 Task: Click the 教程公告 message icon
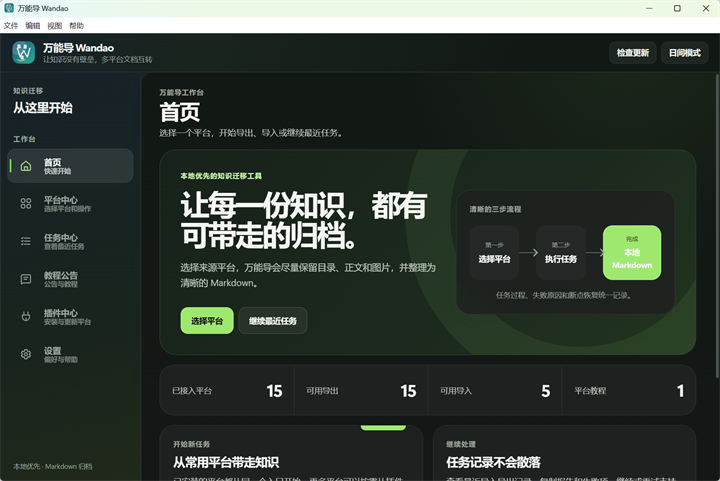coord(26,279)
